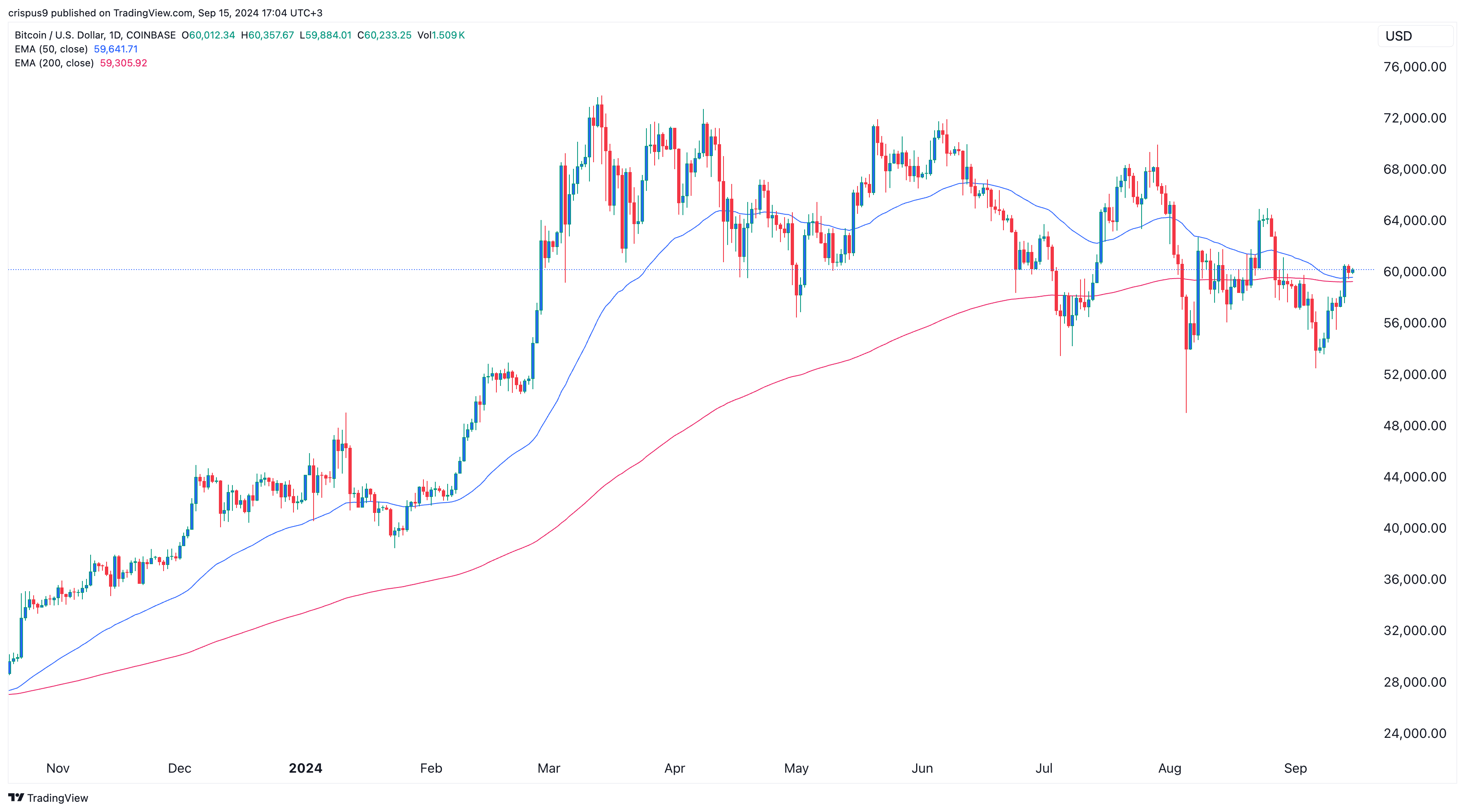
Task: Click the 52,000.00 price axis label
Action: 1415,374
